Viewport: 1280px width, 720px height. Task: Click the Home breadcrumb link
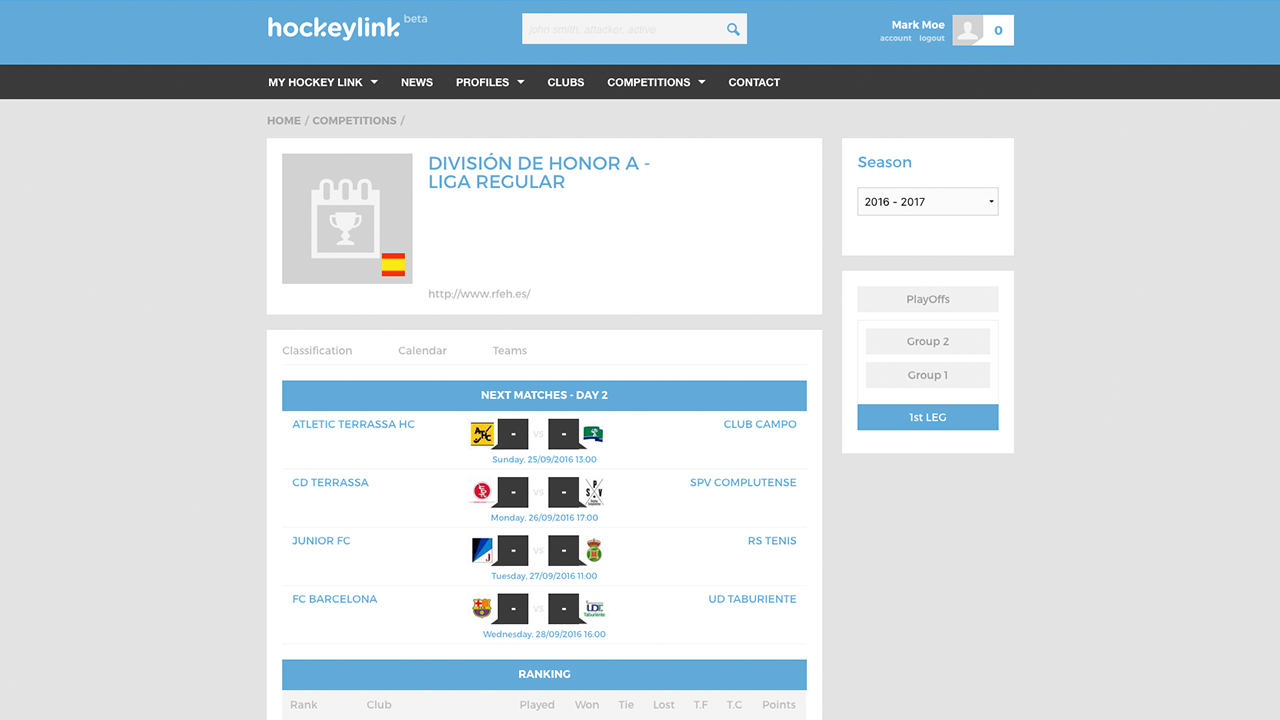pos(284,120)
